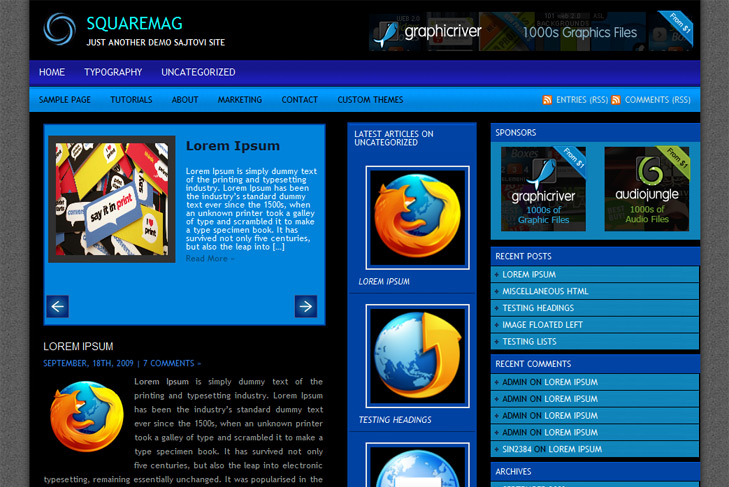
Task: Open the Tutorials page
Action: point(131,100)
